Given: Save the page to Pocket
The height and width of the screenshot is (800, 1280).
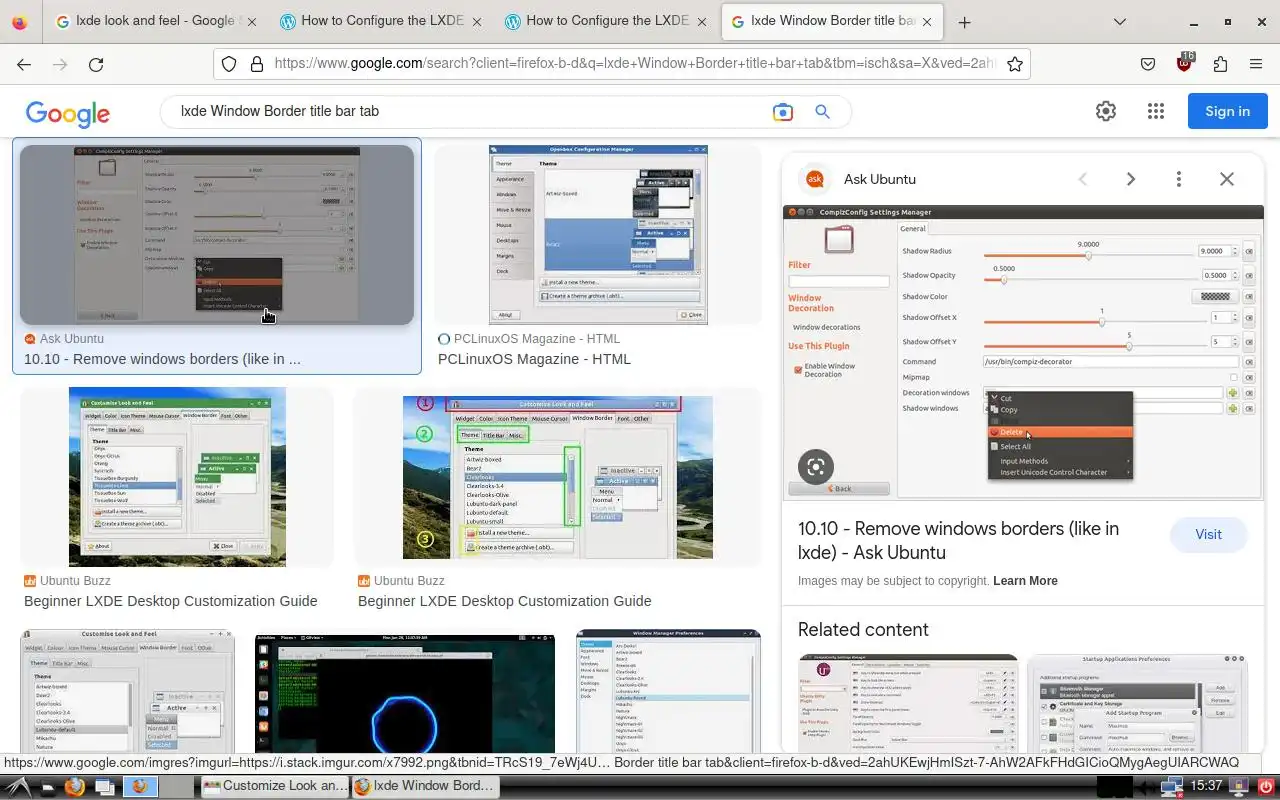Looking at the screenshot, I should tap(1148, 64).
